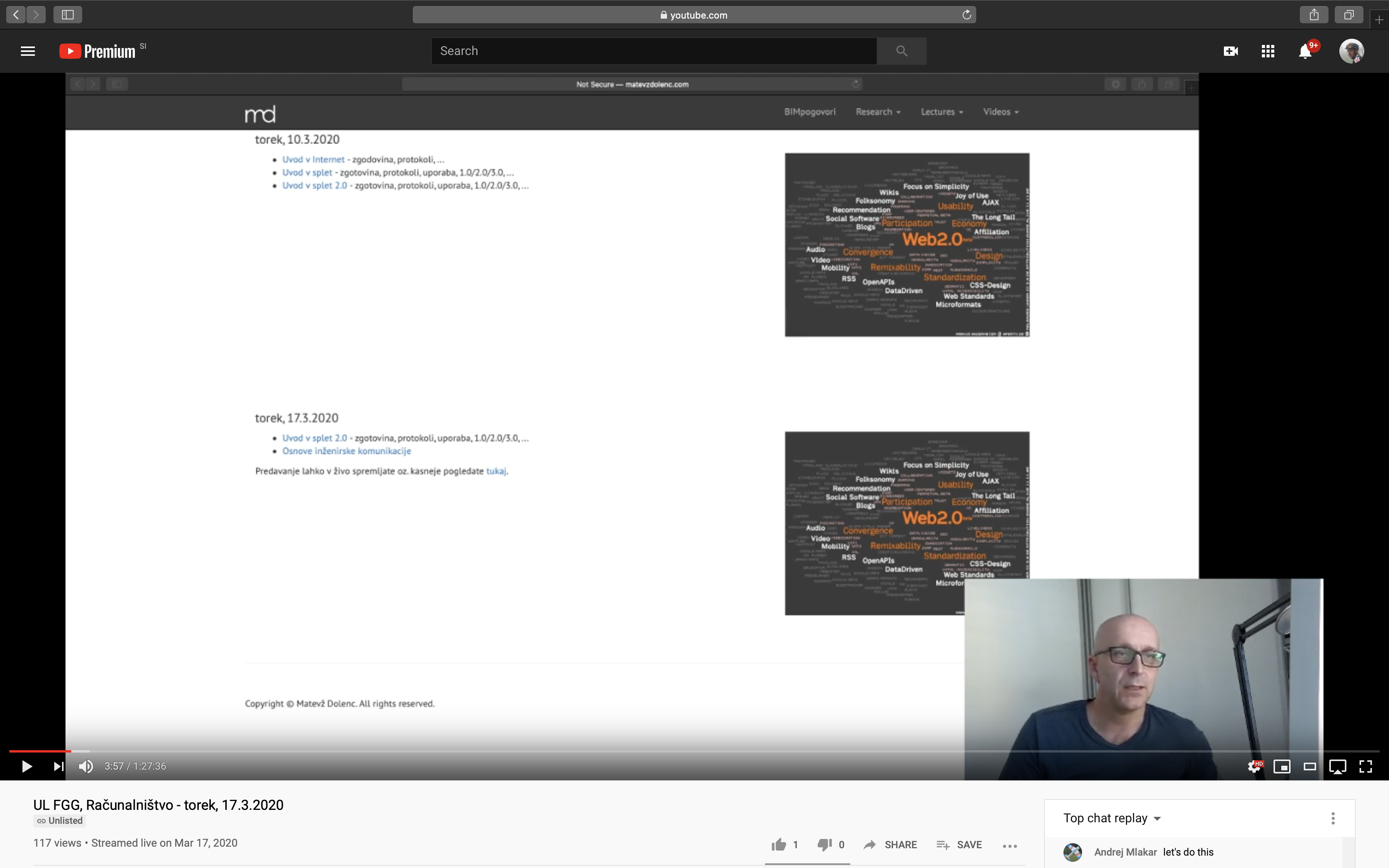Click the Unlisted badge
1389x868 pixels.
click(x=60, y=820)
